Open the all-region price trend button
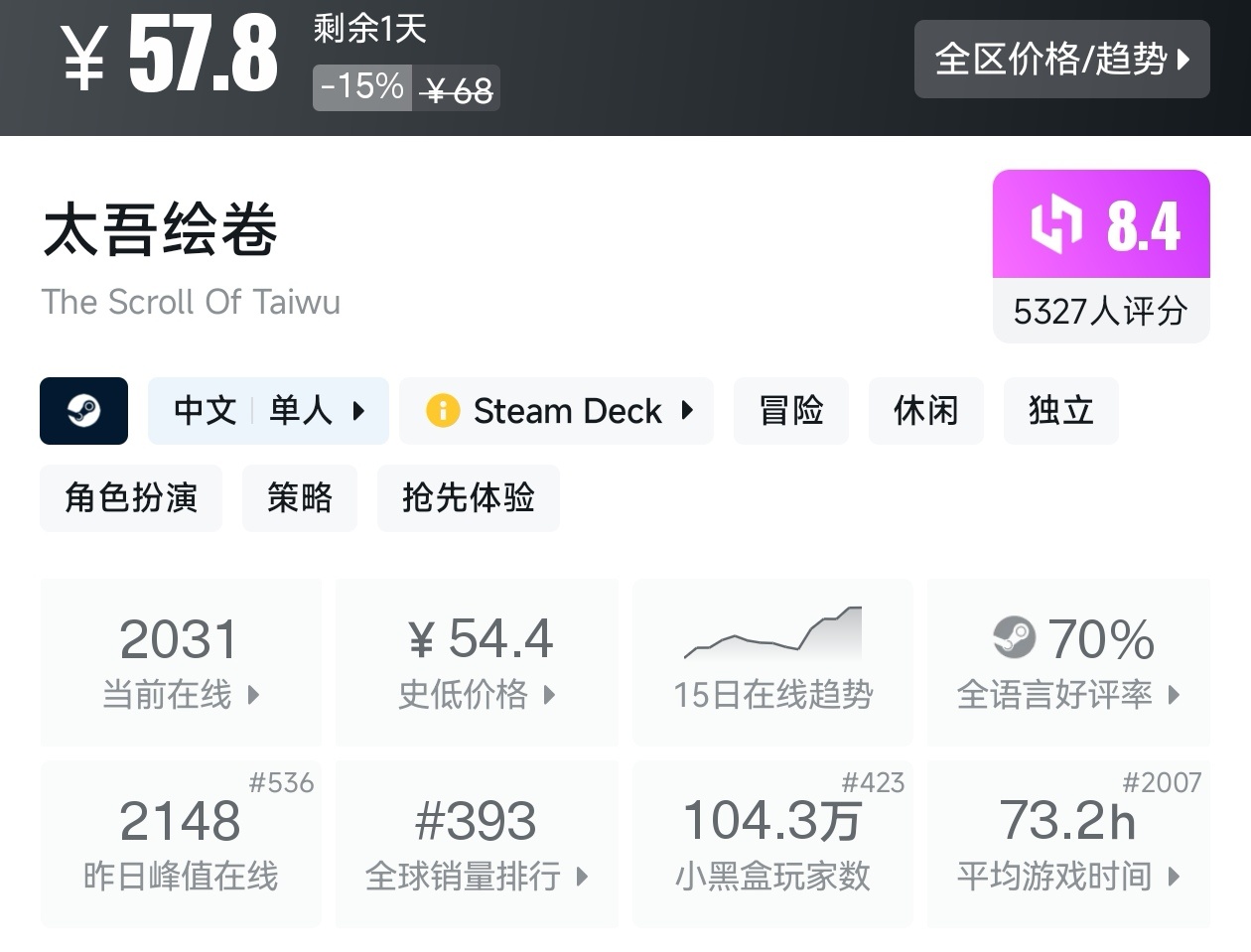Viewport: 1251px width, 952px height. (1061, 60)
